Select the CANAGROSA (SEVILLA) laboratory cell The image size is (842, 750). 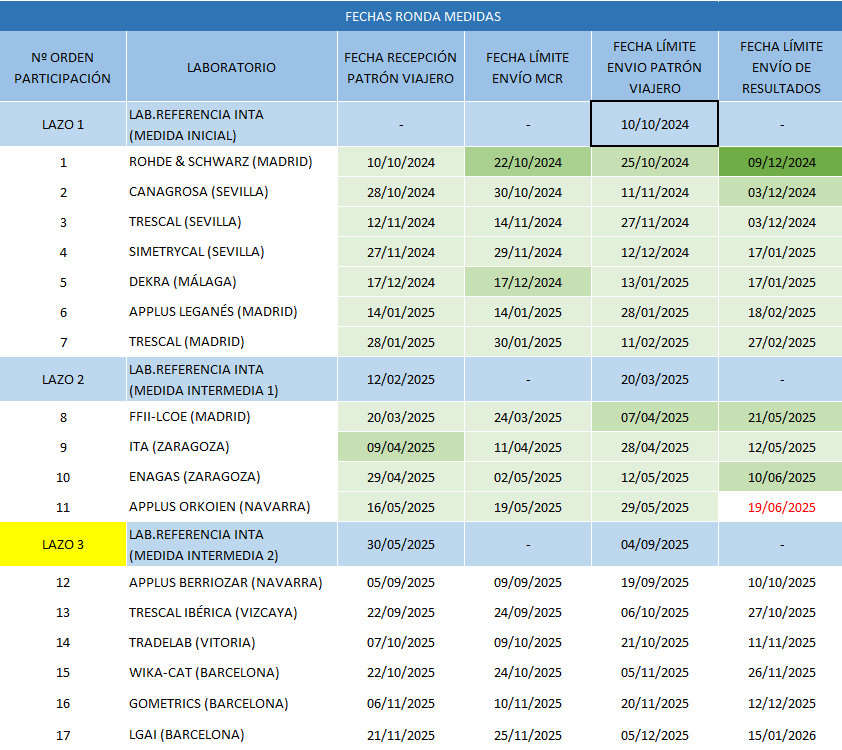[231, 192]
